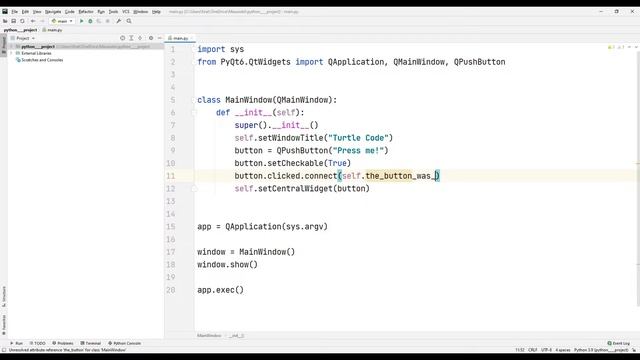Toggle the Structure side tab

[4, 297]
